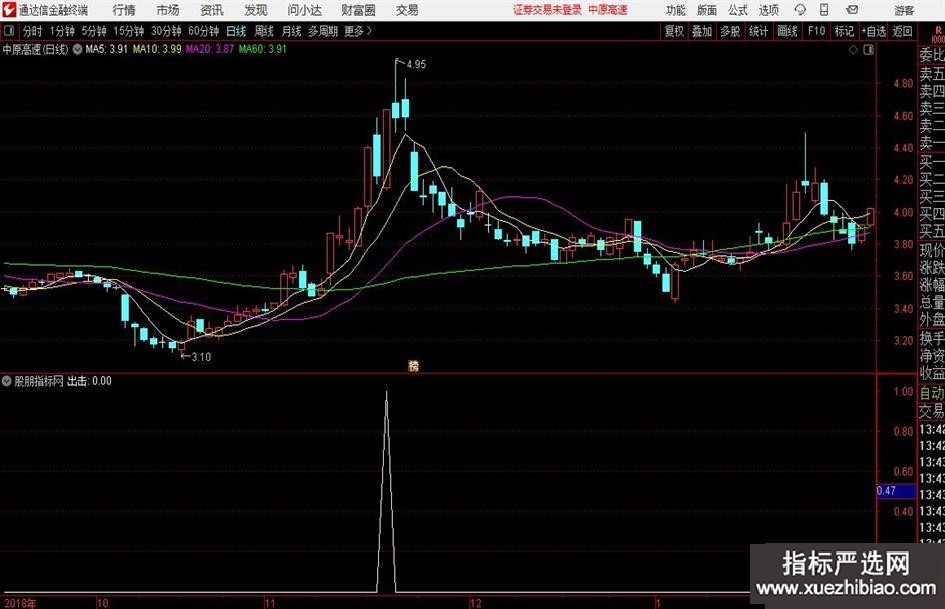The width and height of the screenshot is (945, 609).
Task: Switch to the 5分钟 period tab
Action: [94, 31]
